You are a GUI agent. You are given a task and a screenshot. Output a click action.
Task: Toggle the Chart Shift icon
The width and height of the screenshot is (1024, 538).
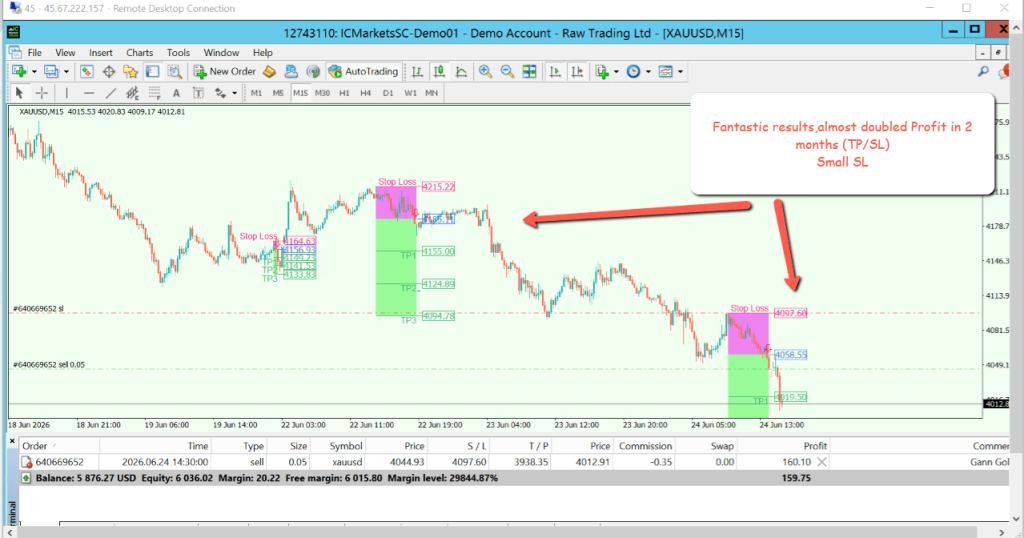pyautogui.click(x=577, y=72)
